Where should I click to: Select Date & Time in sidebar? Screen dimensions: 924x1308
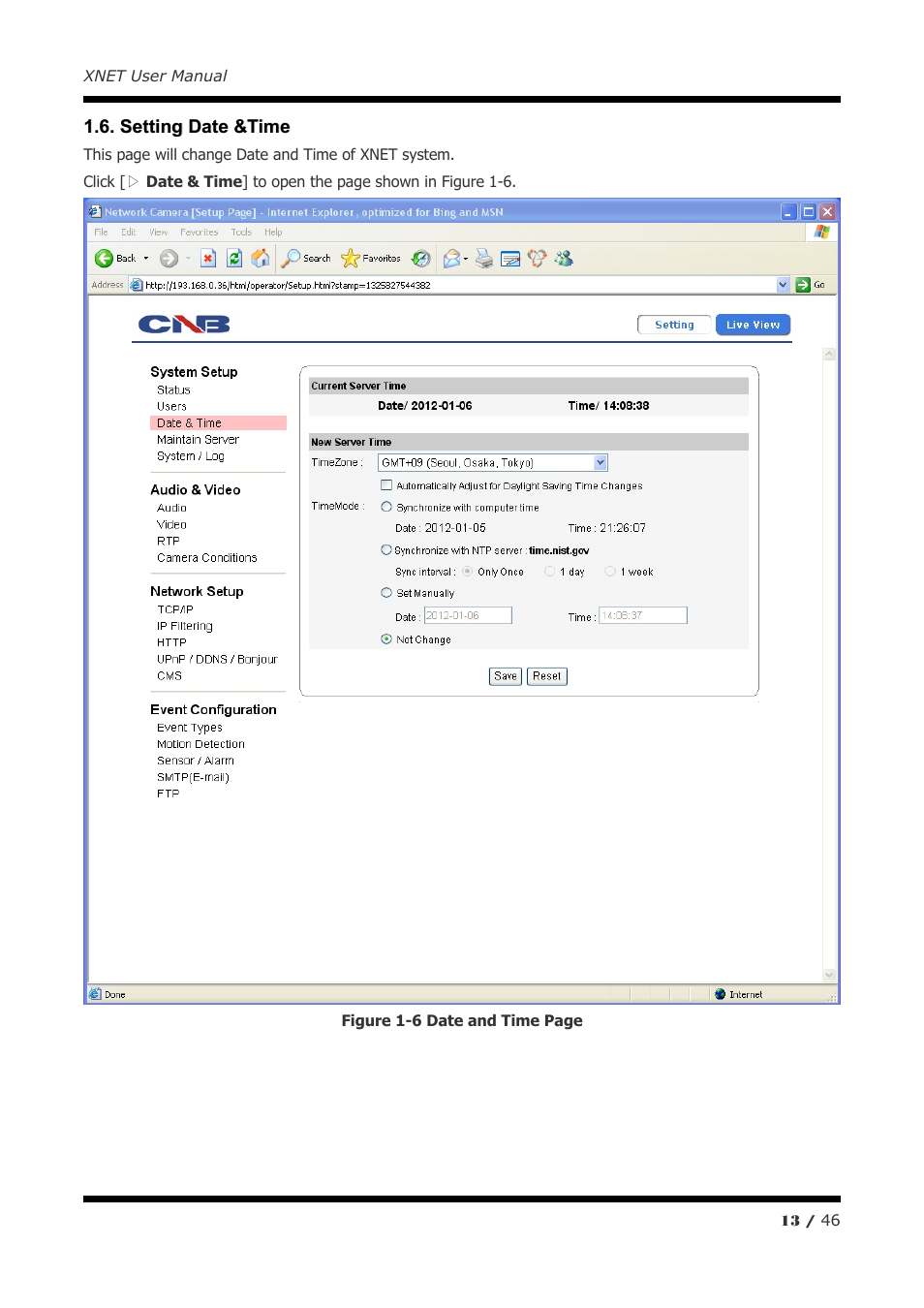(218, 422)
